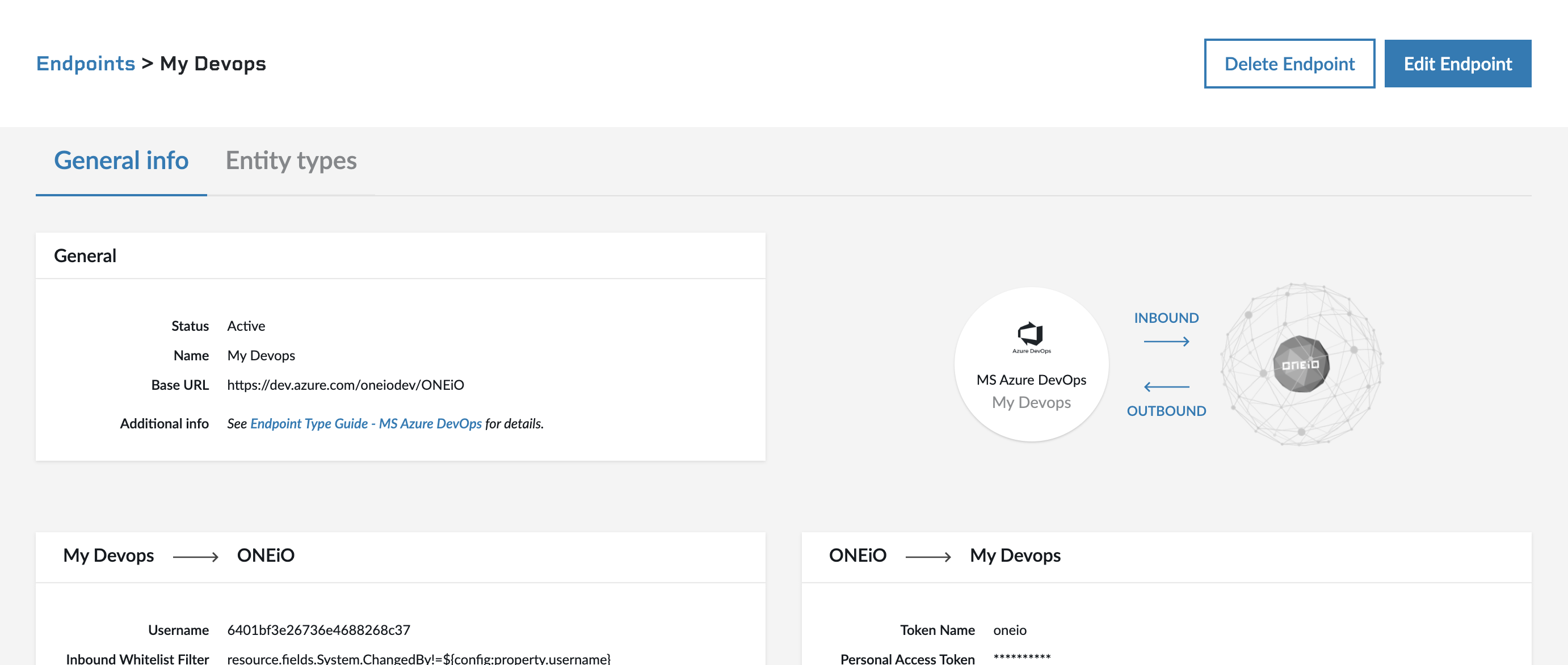Viewport: 1568px width, 665px height.
Task: Click the Personal Access Token field label
Action: (x=907, y=659)
